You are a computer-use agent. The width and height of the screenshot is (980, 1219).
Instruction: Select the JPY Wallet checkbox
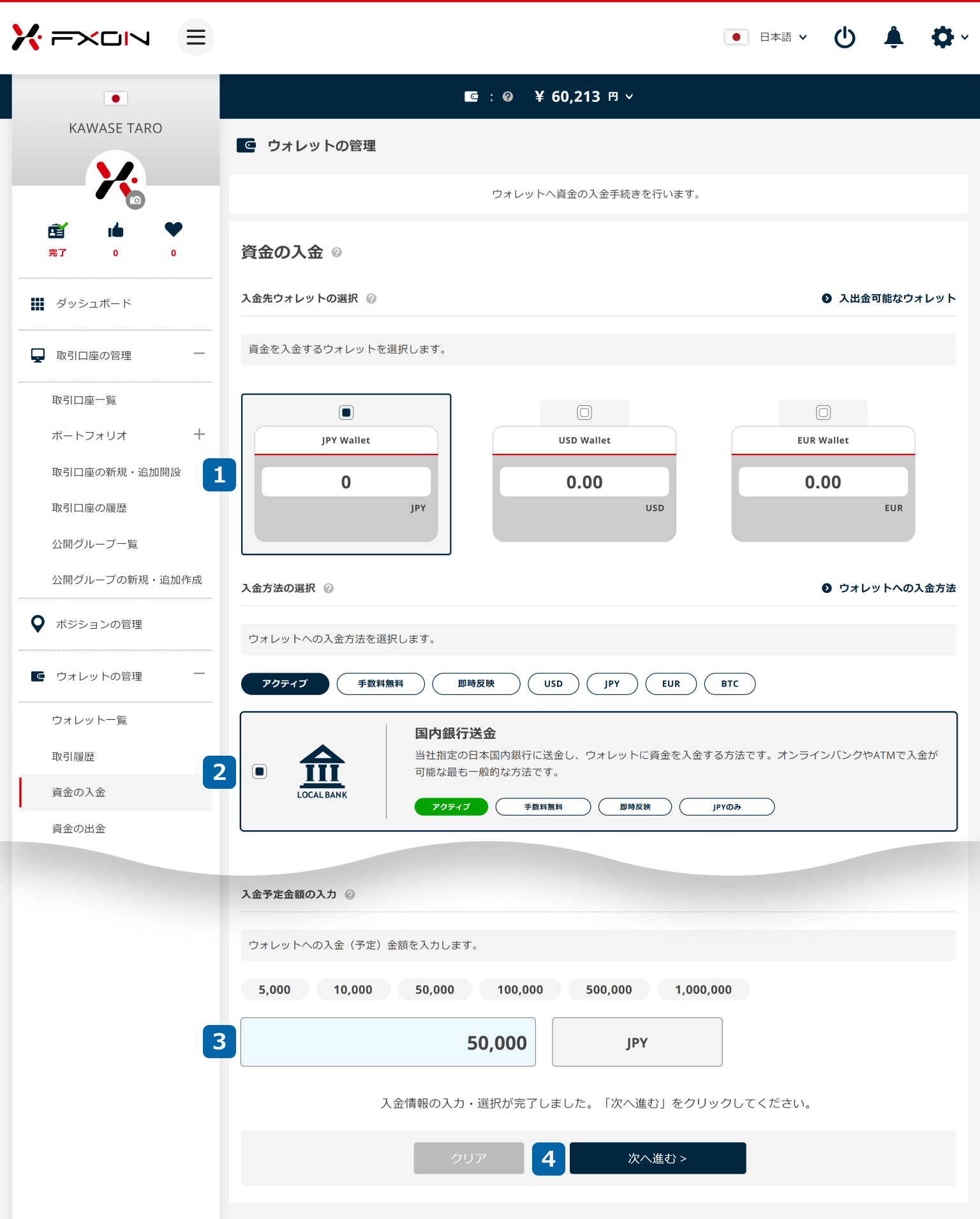pos(346,412)
